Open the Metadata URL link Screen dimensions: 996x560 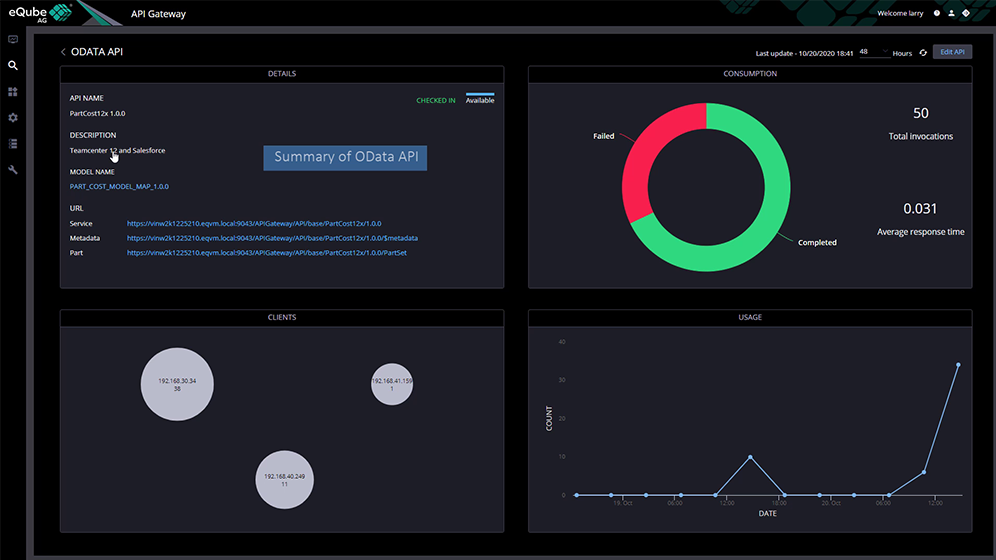coord(272,239)
